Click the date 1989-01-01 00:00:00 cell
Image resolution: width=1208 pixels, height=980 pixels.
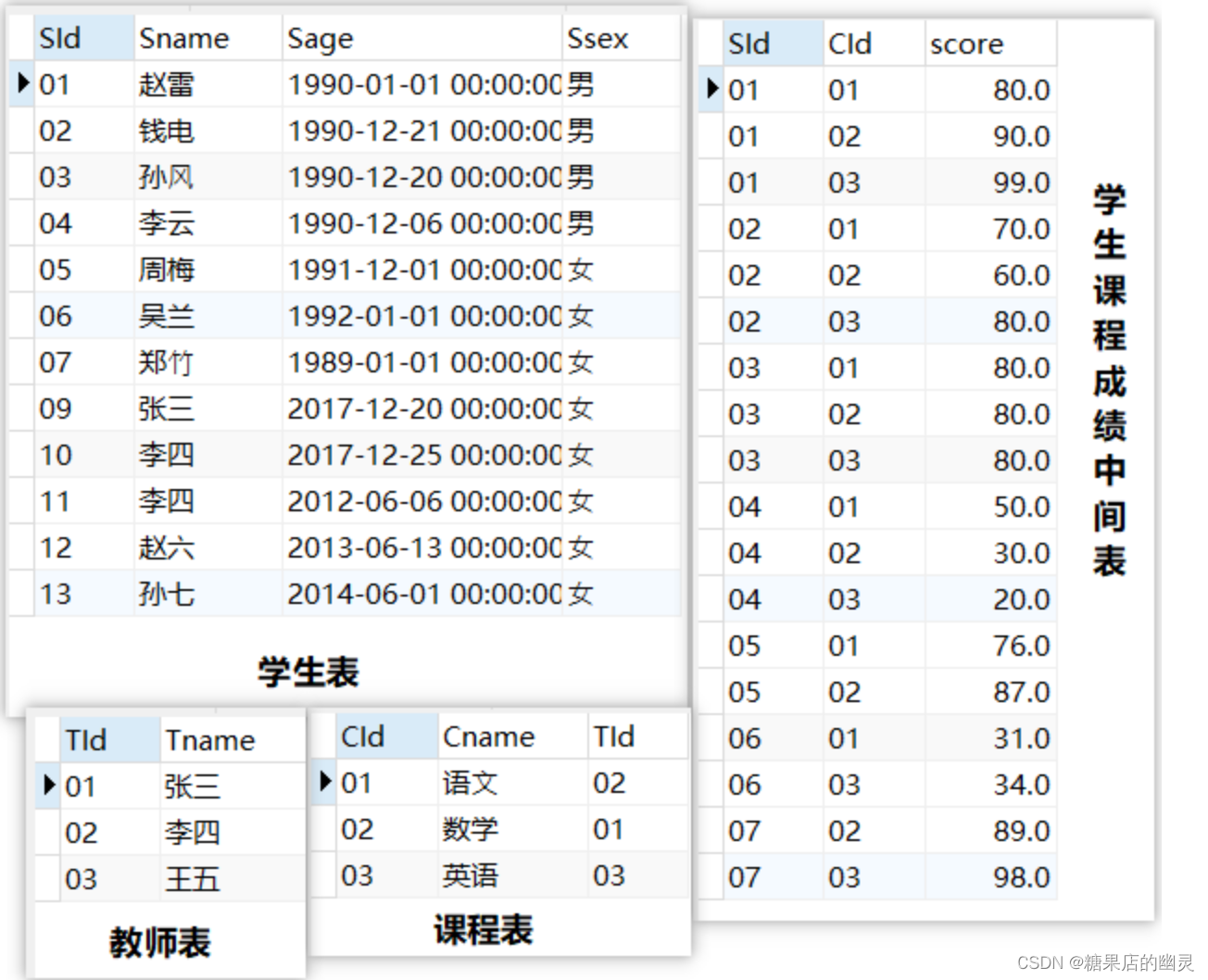(x=422, y=362)
